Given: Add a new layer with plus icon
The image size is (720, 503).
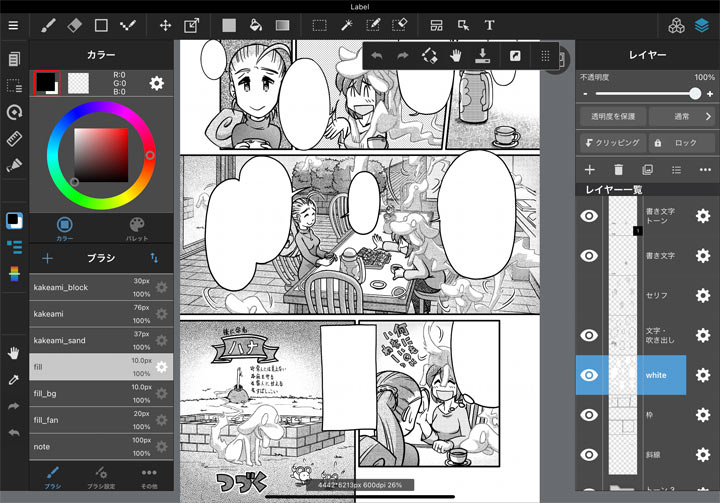Looking at the screenshot, I should click(x=590, y=170).
